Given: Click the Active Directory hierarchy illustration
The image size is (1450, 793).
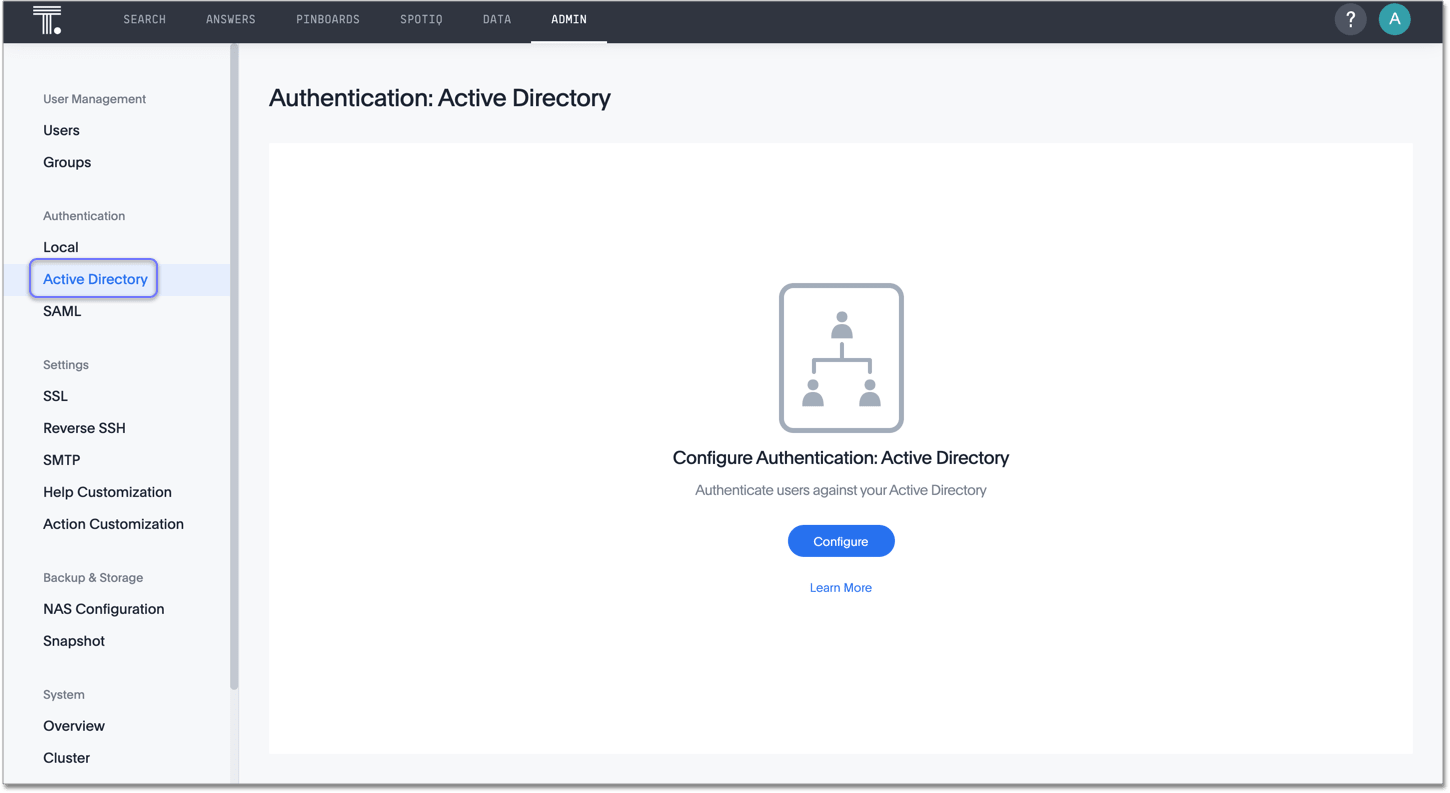Looking at the screenshot, I should (x=841, y=358).
